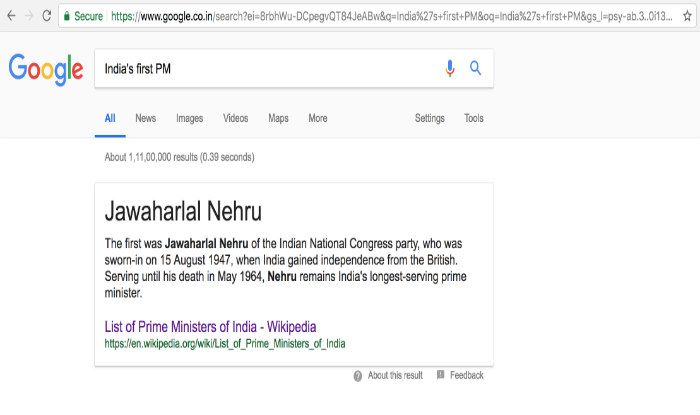The image size is (700, 415).
Task: Bookmark page with the star icon
Action: pos(687,17)
